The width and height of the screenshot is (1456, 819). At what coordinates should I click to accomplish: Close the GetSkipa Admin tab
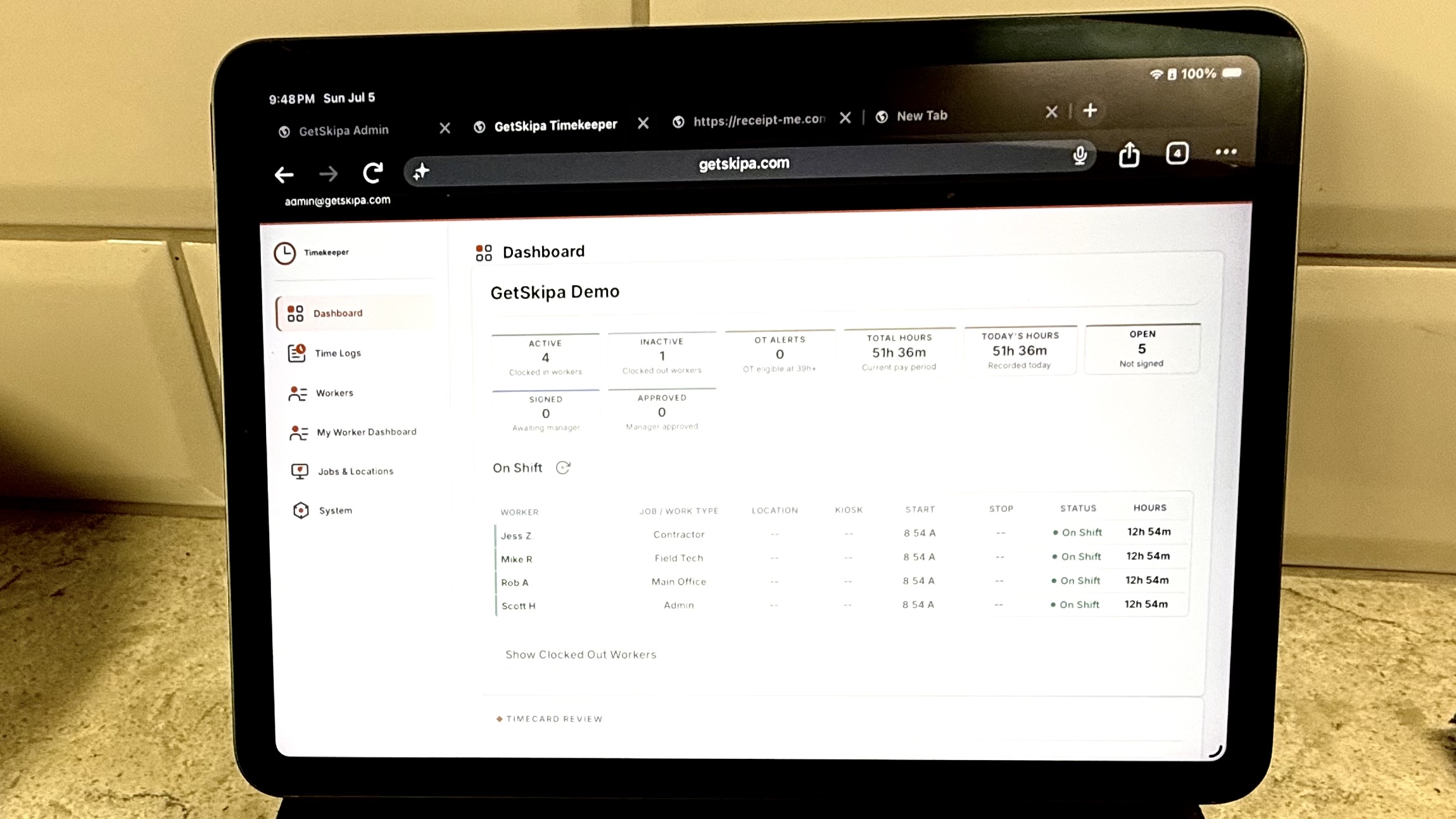click(x=445, y=128)
